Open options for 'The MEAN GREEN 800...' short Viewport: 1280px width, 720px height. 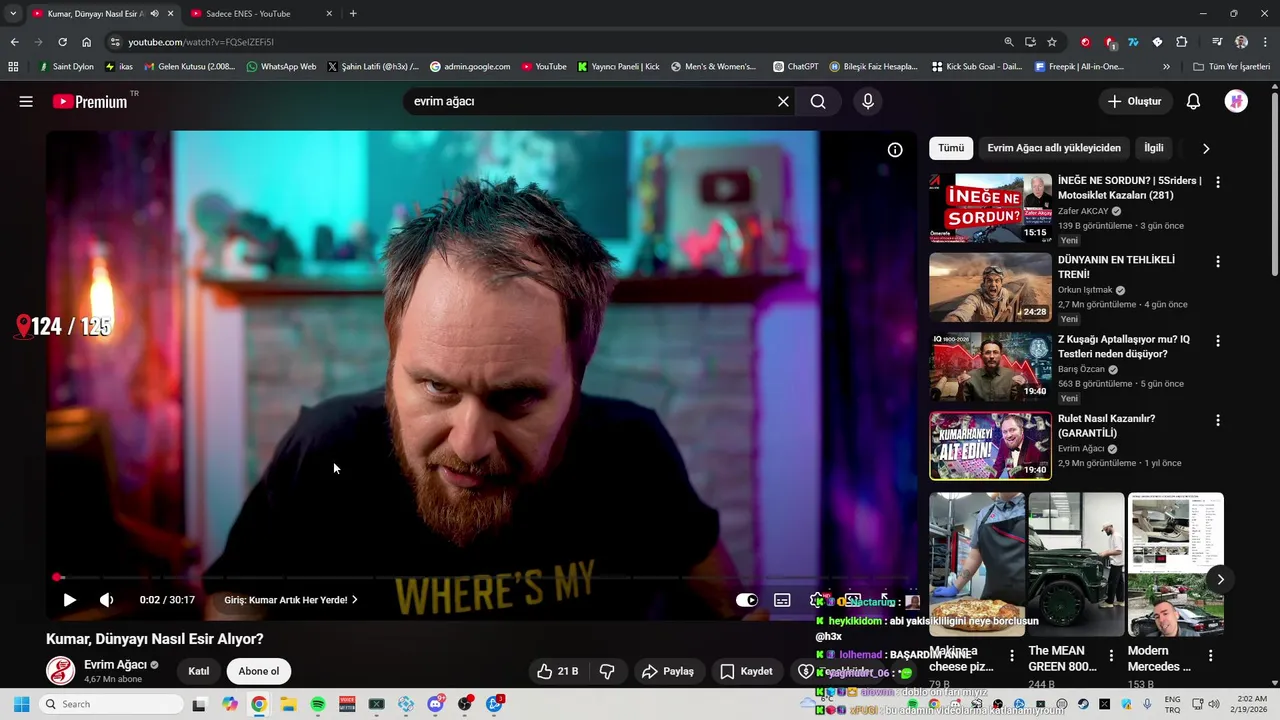click(1111, 656)
